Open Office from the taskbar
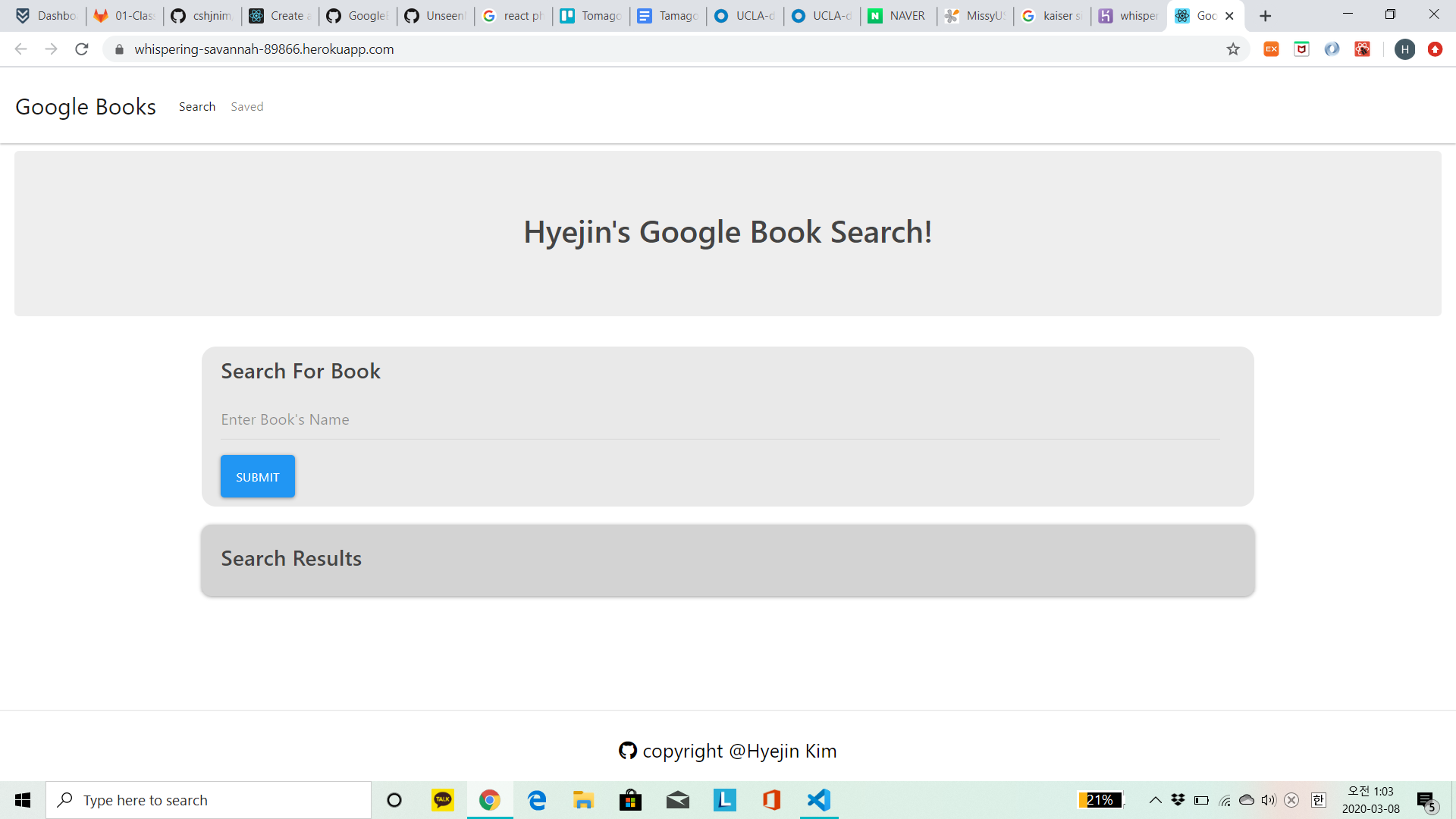1456x819 pixels. pos(772,800)
